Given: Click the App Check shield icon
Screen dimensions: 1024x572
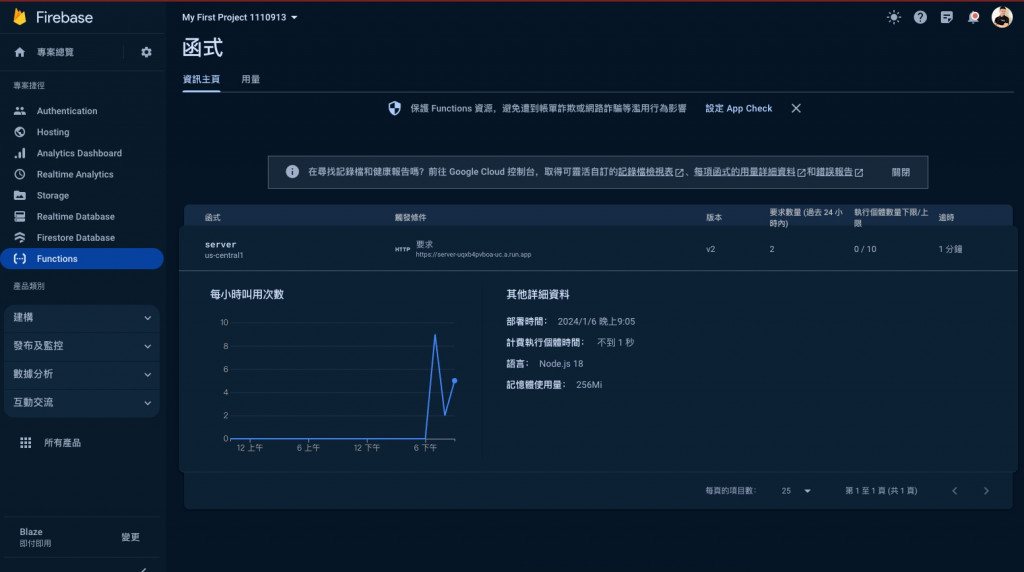Looking at the screenshot, I should tap(394, 108).
